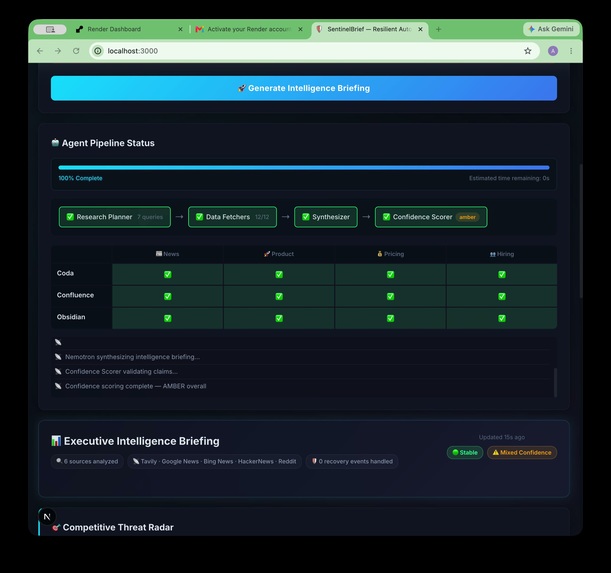Click the 6 sources analyzed chip
This screenshot has height=573, width=611.
click(87, 462)
